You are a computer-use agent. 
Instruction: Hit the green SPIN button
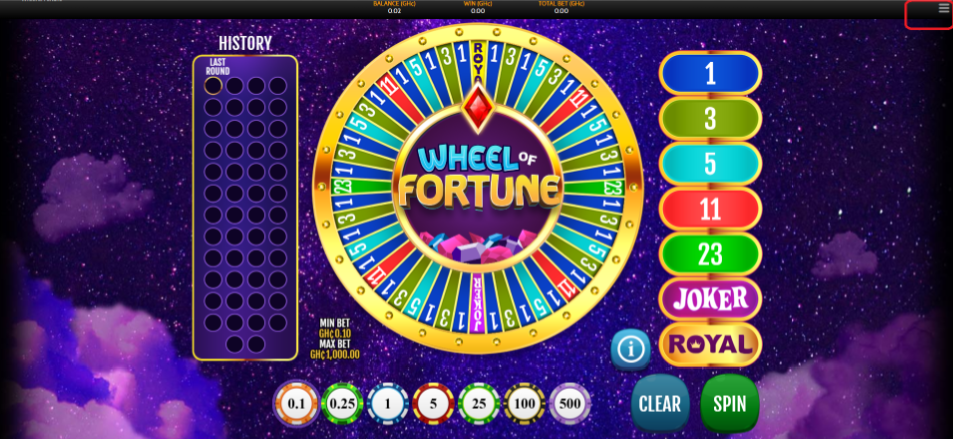click(730, 403)
